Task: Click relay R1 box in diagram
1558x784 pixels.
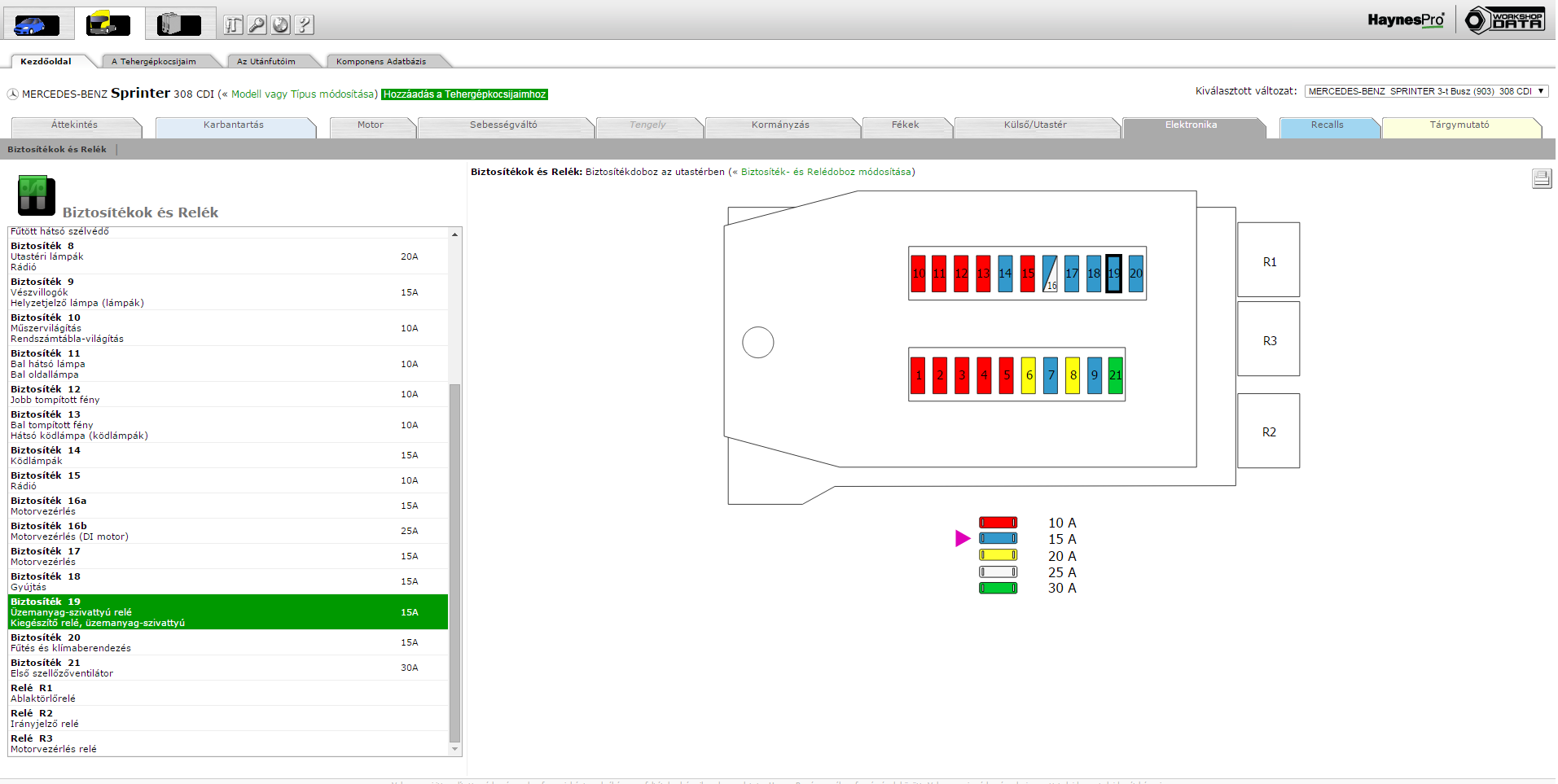Action: [1269, 261]
